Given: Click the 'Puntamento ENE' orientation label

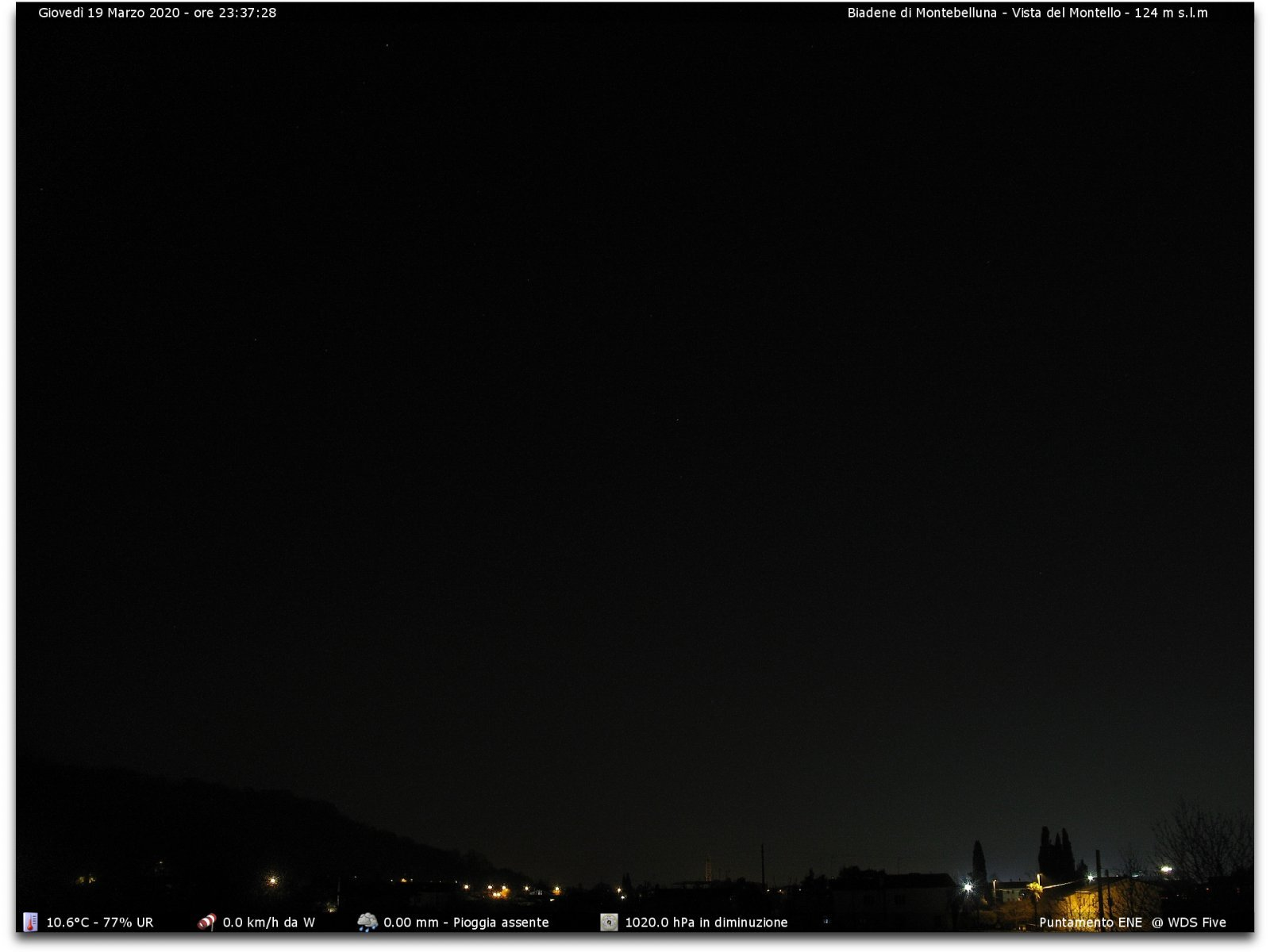Looking at the screenshot, I should click(x=1091, y=923).
